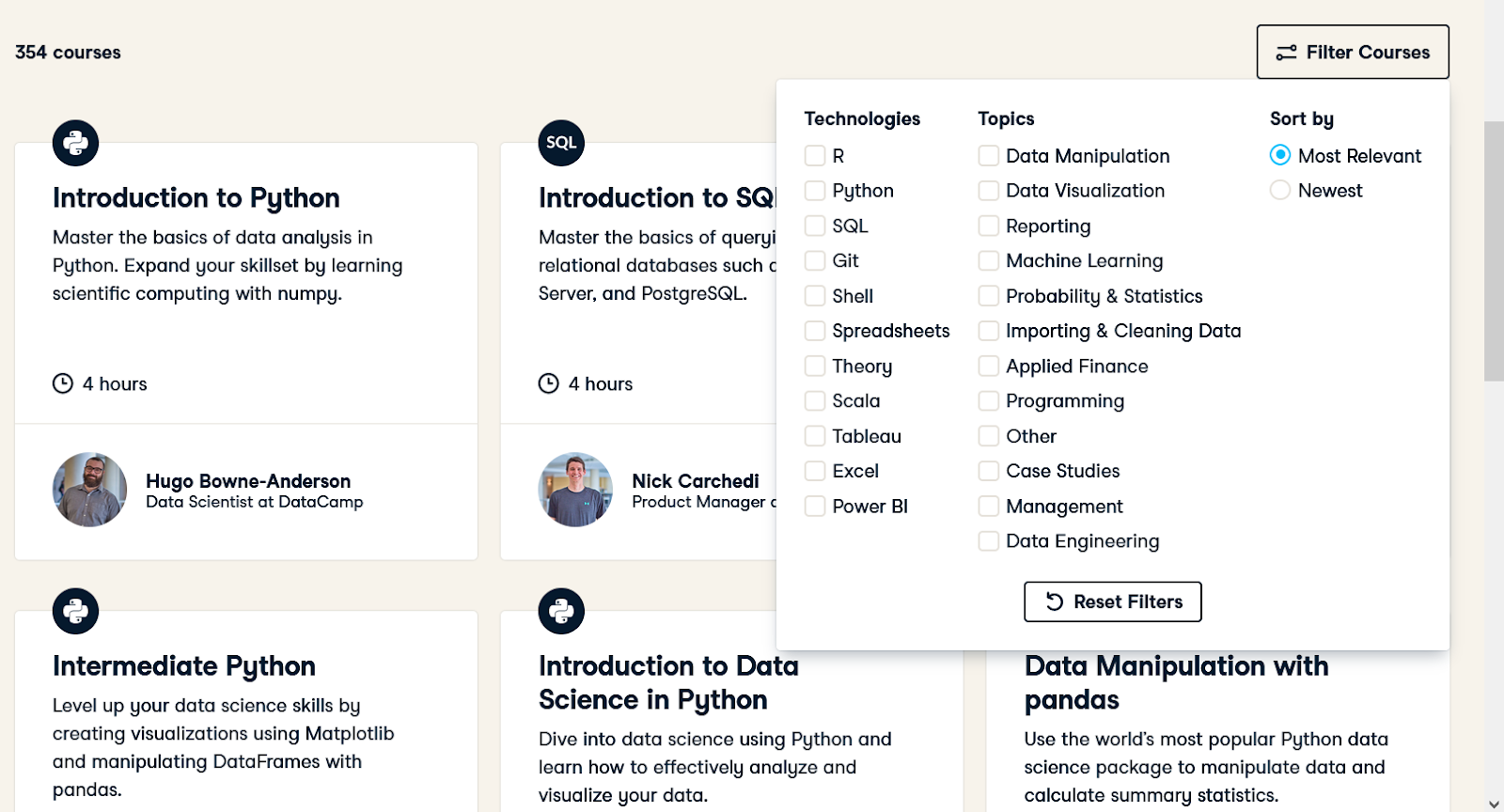Click the Python icon above Intermediate Python
Screen dimensions: 1504x812
[x=75, y=611]
